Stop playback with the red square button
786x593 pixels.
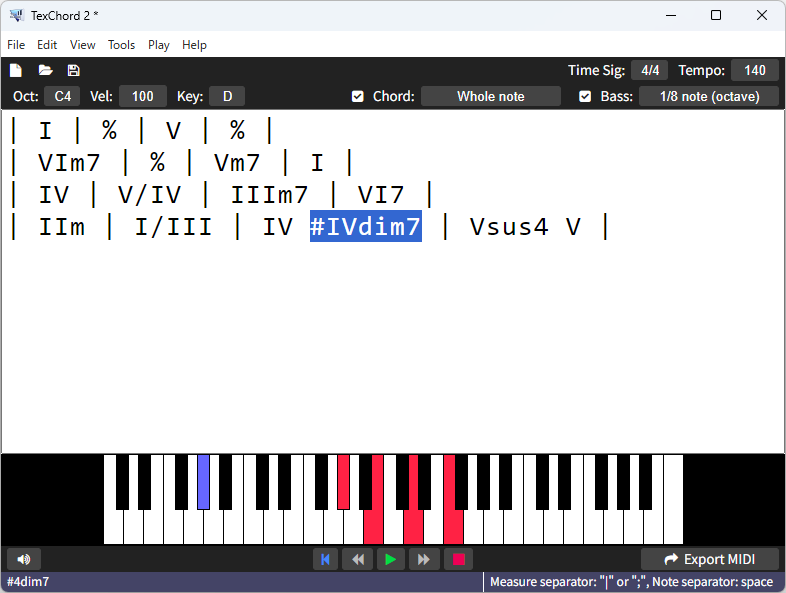click(459, 559)
